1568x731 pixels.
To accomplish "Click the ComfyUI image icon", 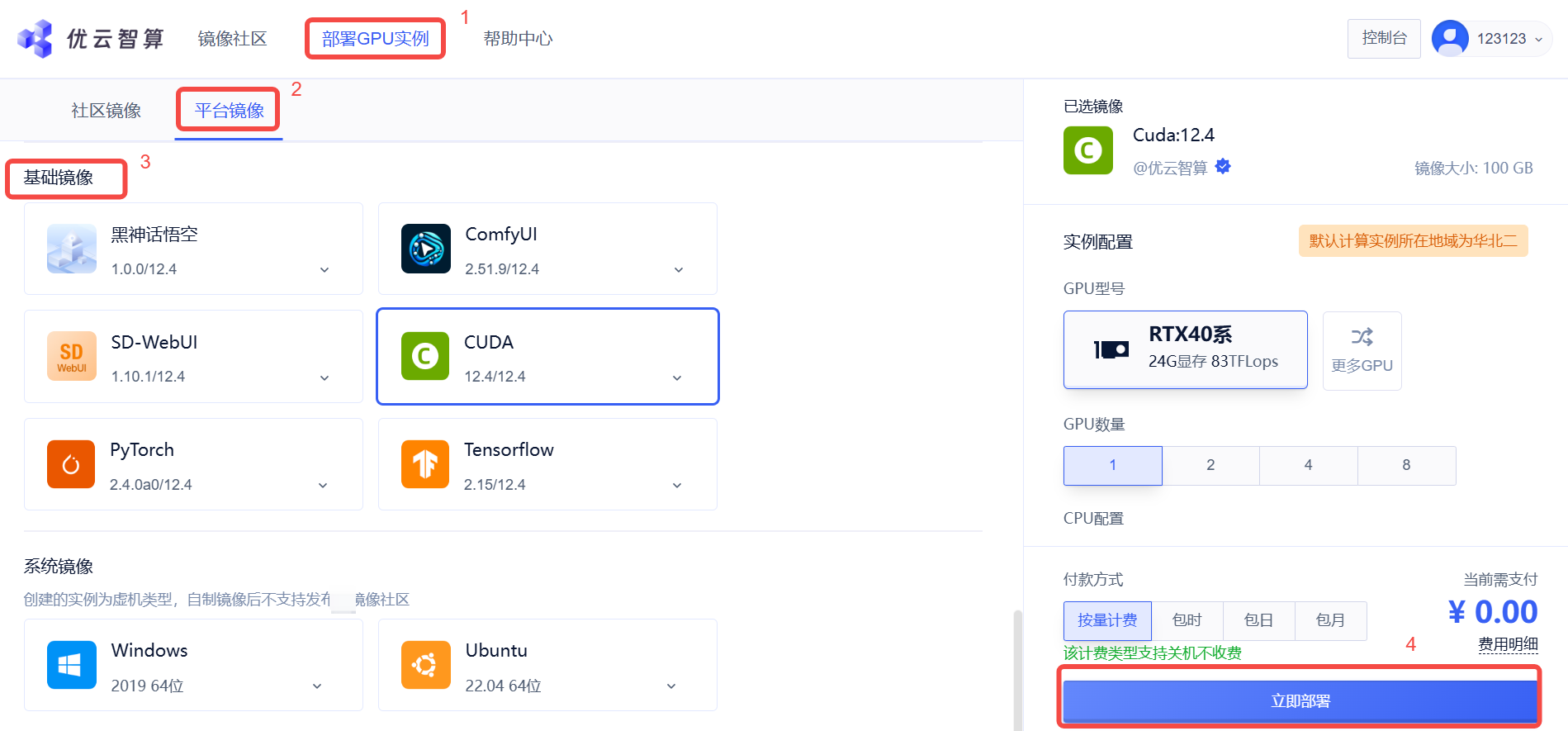I will [x=426, y=249].
